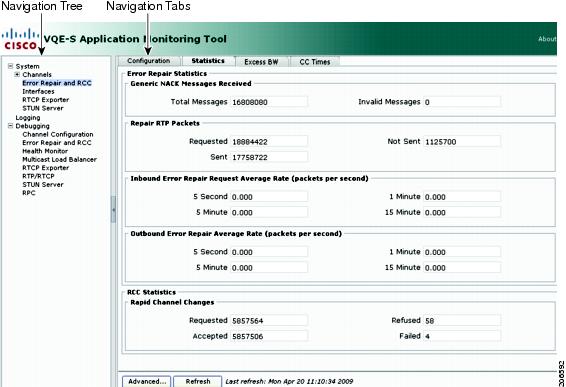Select Debugging in navigation tree
The height and width of the screenshot is (387, 566).
click(x=32, y=126)
